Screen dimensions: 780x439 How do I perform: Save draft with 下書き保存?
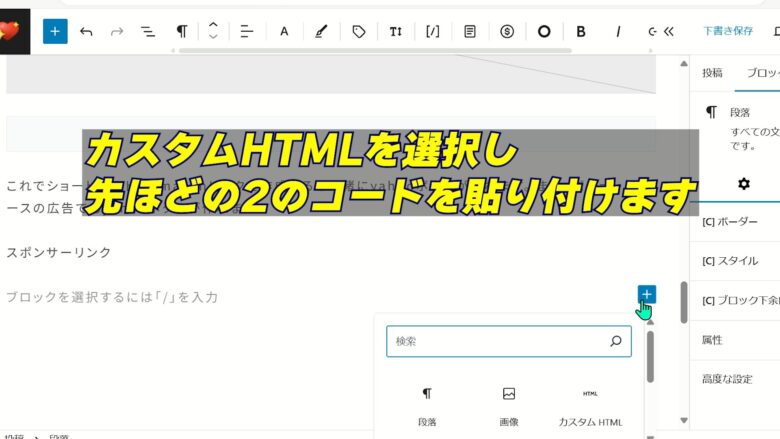727,31
